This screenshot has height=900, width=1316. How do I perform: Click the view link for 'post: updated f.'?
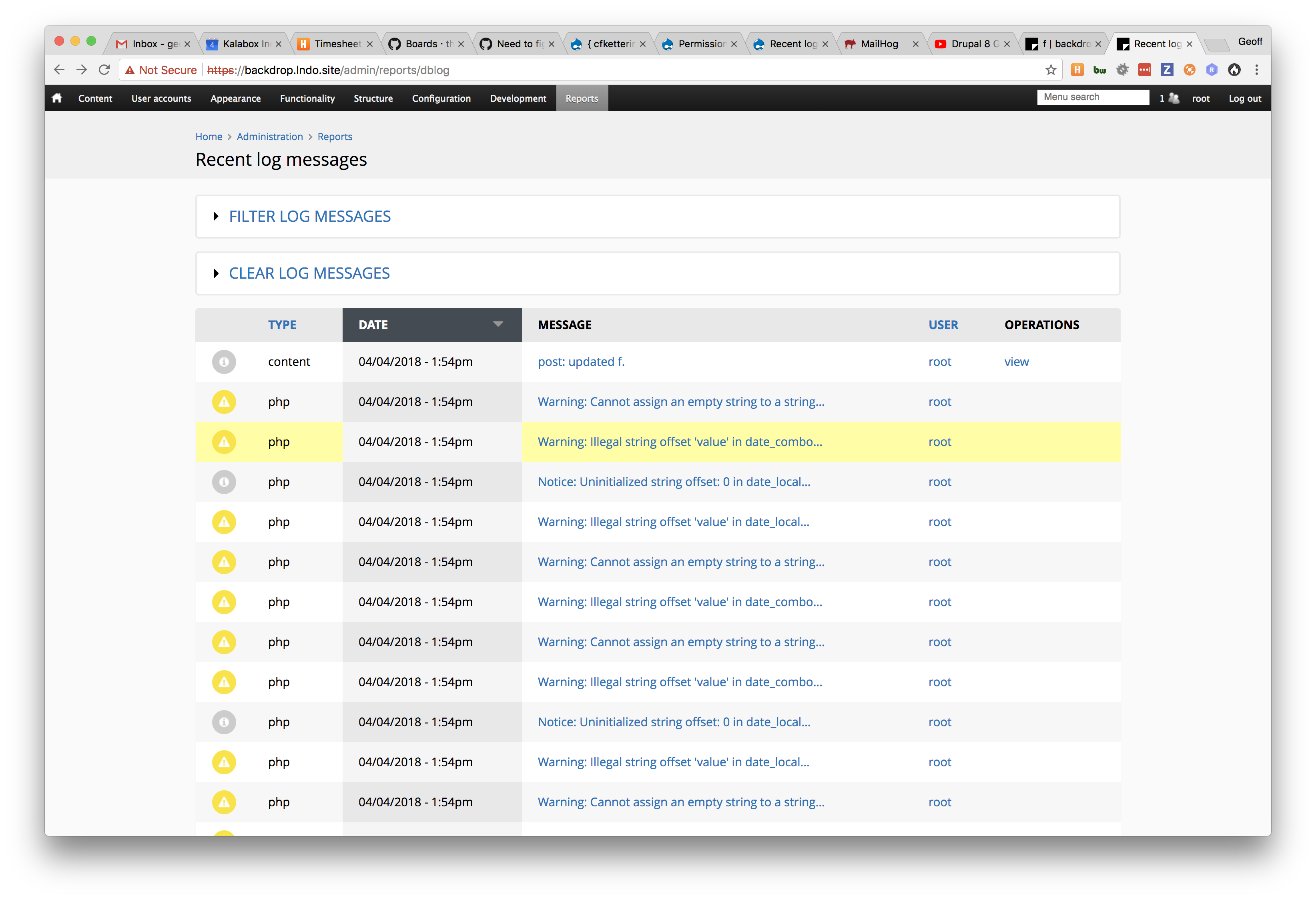(x=1017, y=362)
